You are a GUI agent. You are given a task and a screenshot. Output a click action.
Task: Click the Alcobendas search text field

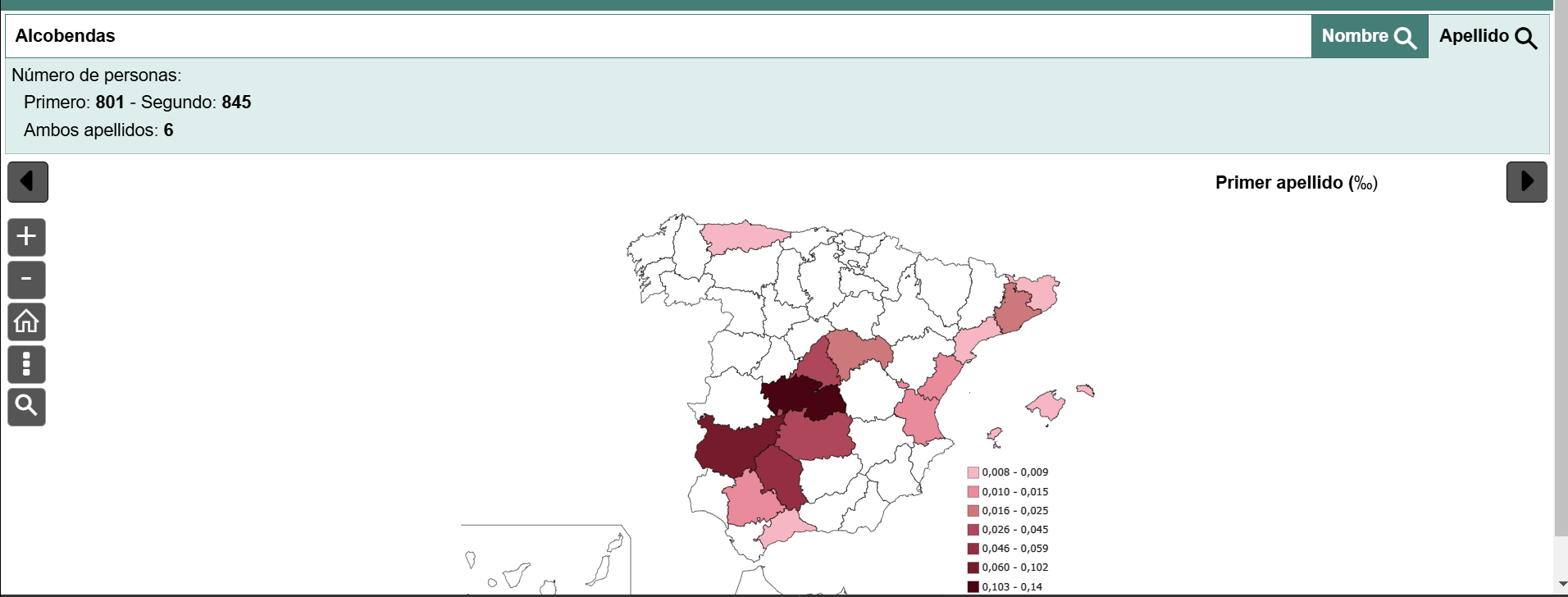point(656,36)
